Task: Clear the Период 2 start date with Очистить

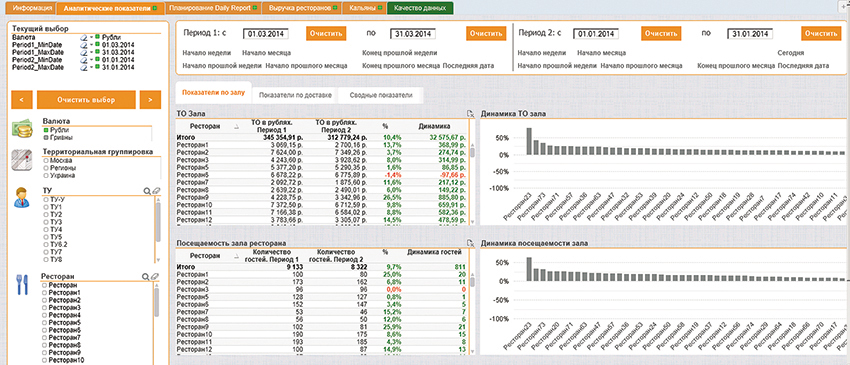Action: click(x=661, y=33)
